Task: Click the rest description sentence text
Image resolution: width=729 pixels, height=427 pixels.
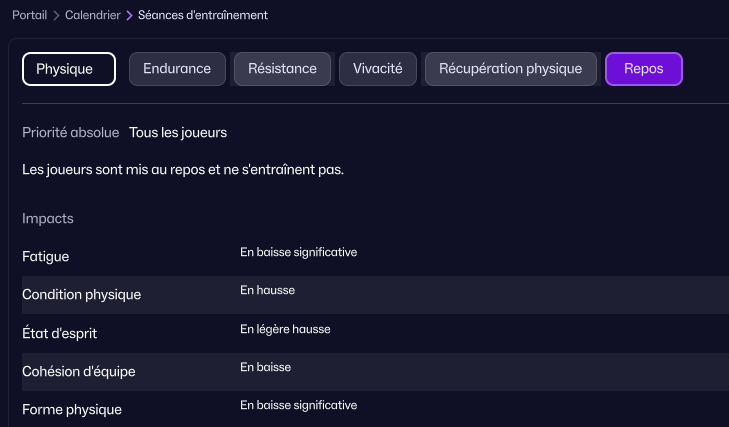Action: tap(183, 170)
